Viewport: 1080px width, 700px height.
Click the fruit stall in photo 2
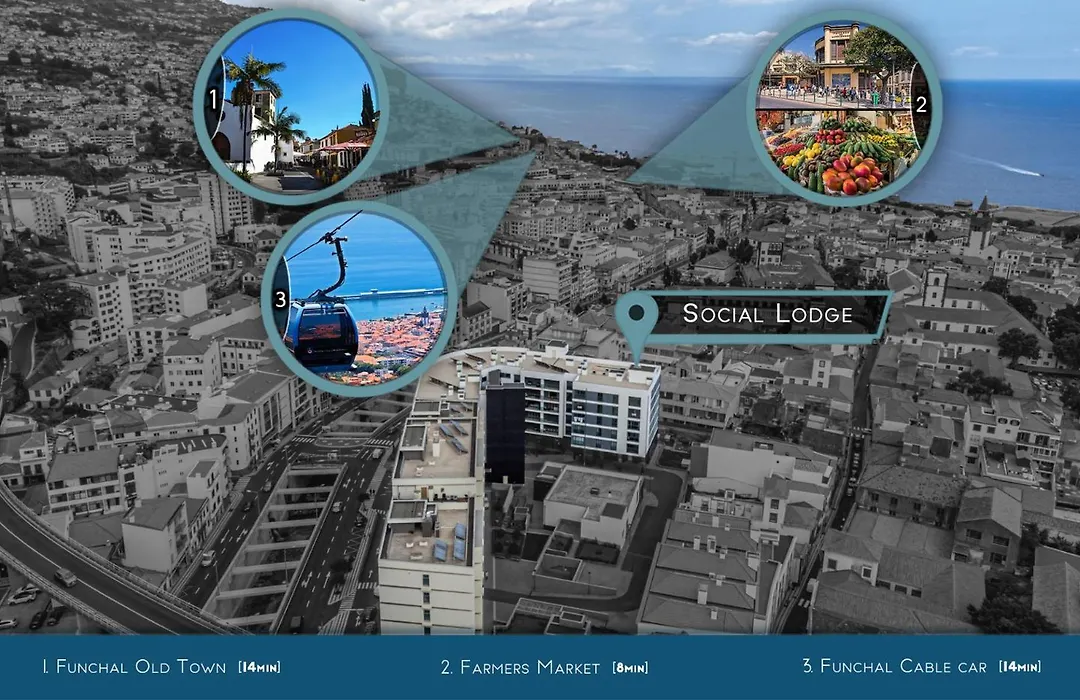(837, 153)
